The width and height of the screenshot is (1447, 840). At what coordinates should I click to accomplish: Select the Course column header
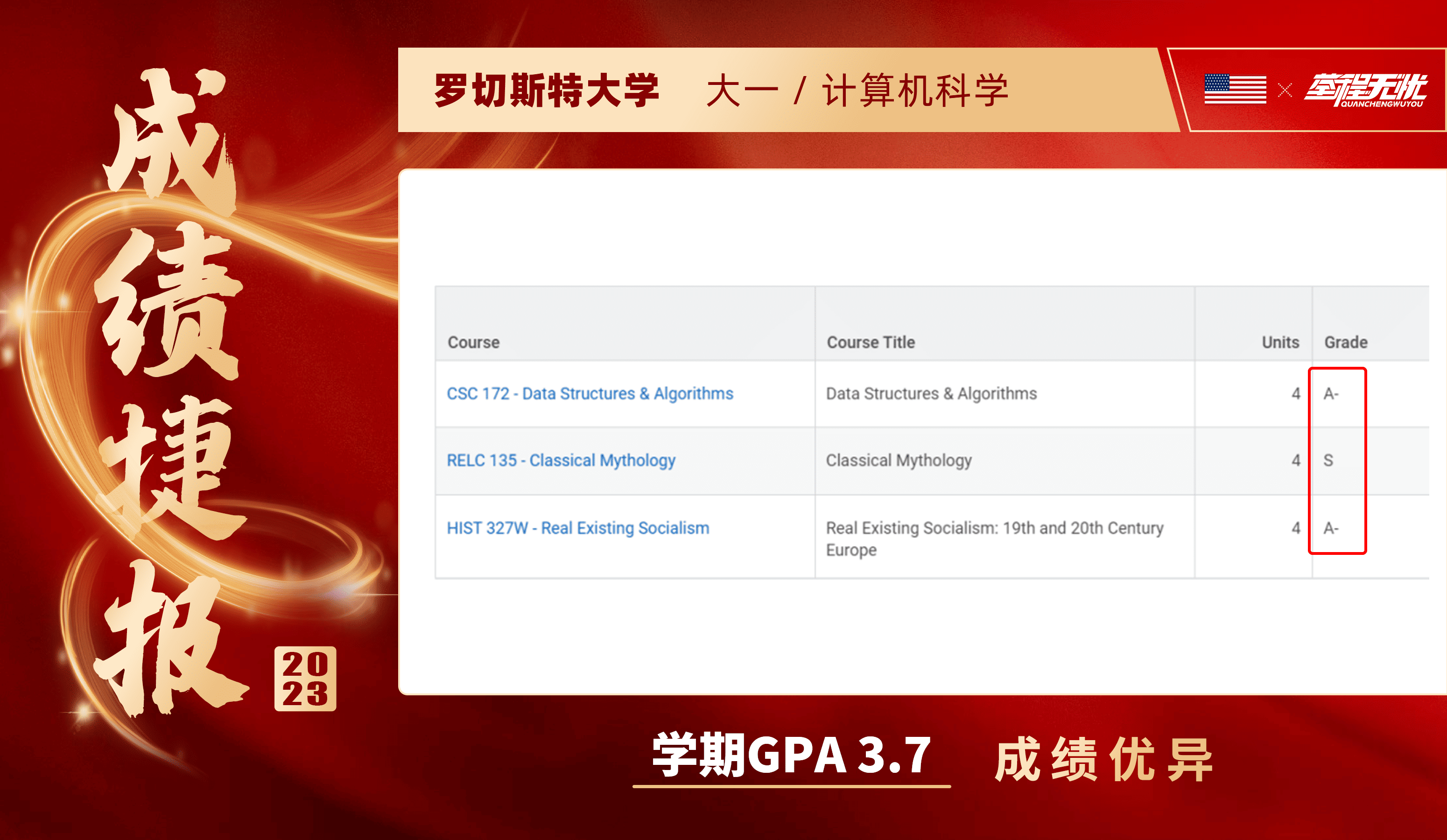(x=472, y=342)
